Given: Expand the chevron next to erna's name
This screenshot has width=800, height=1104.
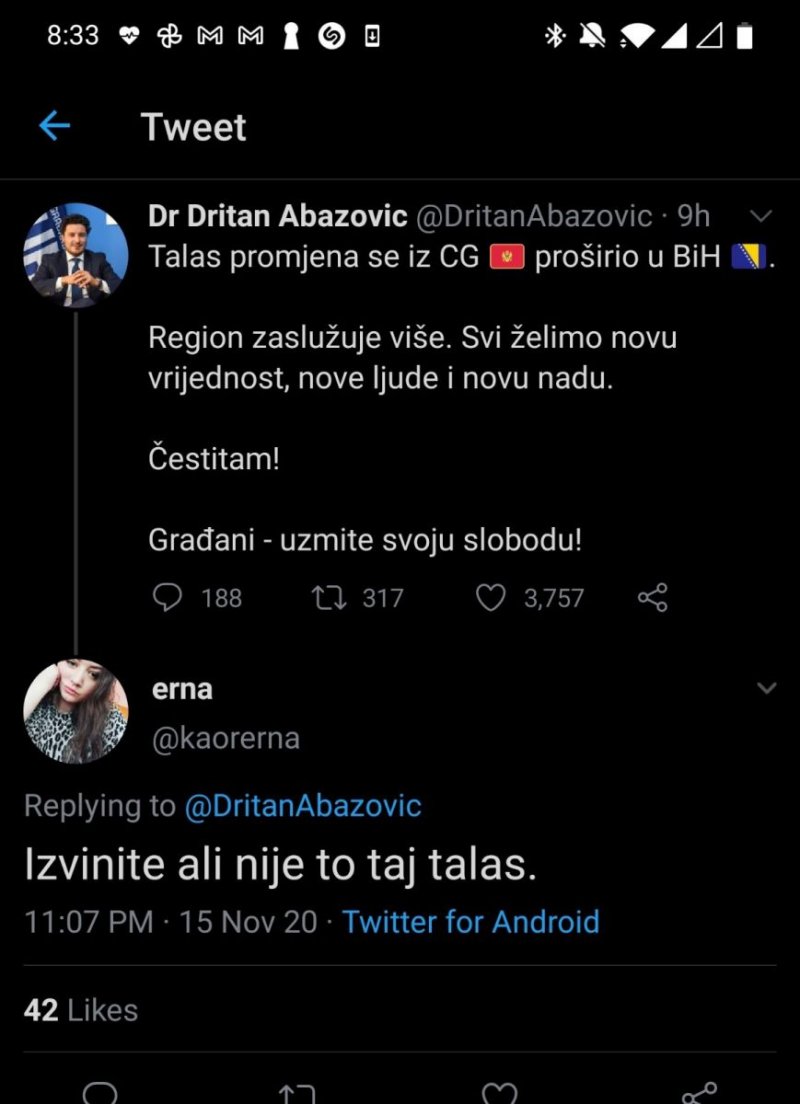Looking at the screenshot, I should click(766, 688).
